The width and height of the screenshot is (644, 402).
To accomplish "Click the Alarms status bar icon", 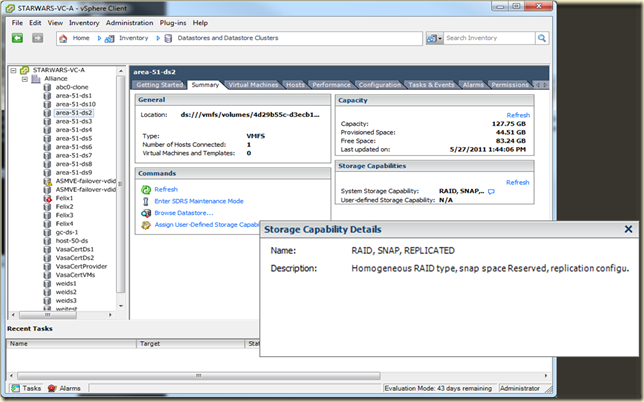I will coord(52,388).
